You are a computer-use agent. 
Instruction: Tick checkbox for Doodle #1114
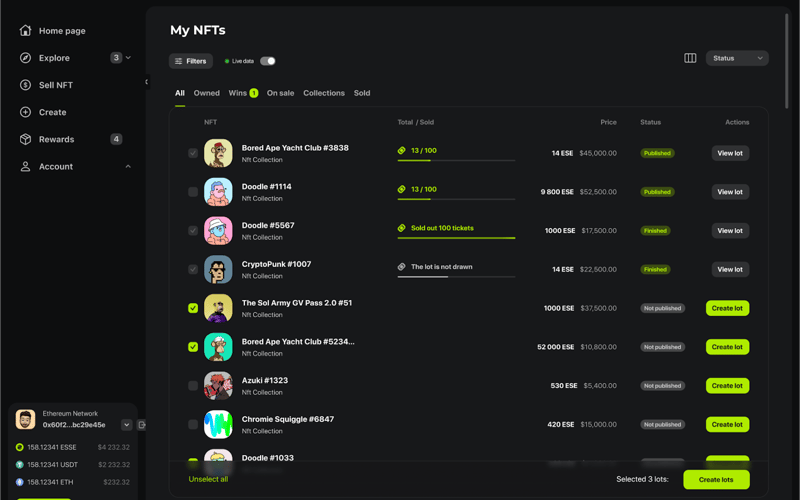[193, 192]
